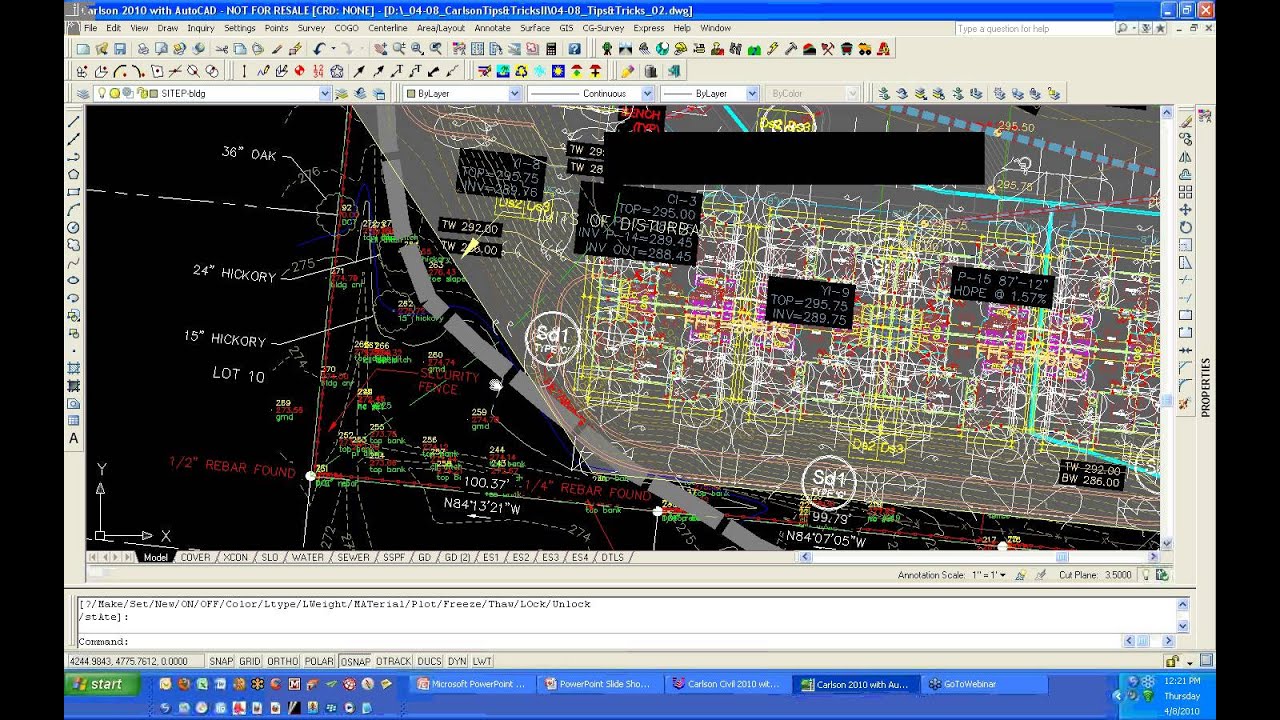Toggle SNAP mode in the status bar
Image resolution: width=1280 pixels, height=720 pixels.
221,661
